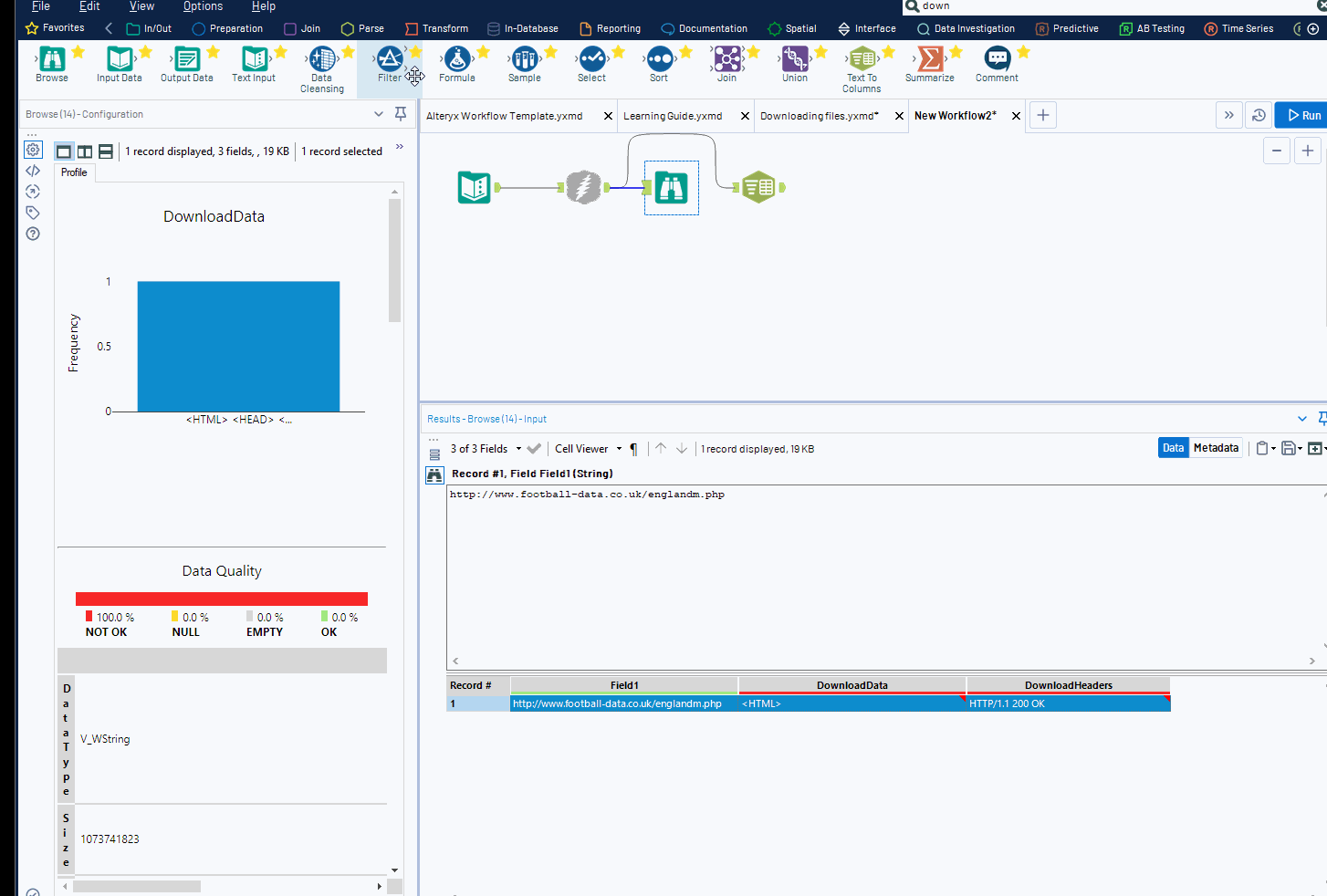Zoom in the canvas with plus button
Screen dimensions: 1327x896
click(x=1308, y=151)
